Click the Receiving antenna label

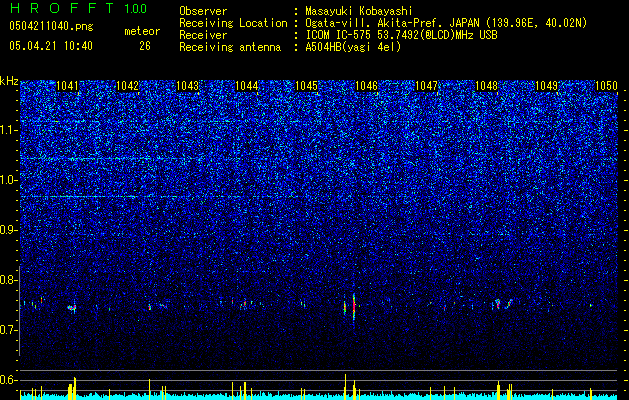click(x=230, y=47)
